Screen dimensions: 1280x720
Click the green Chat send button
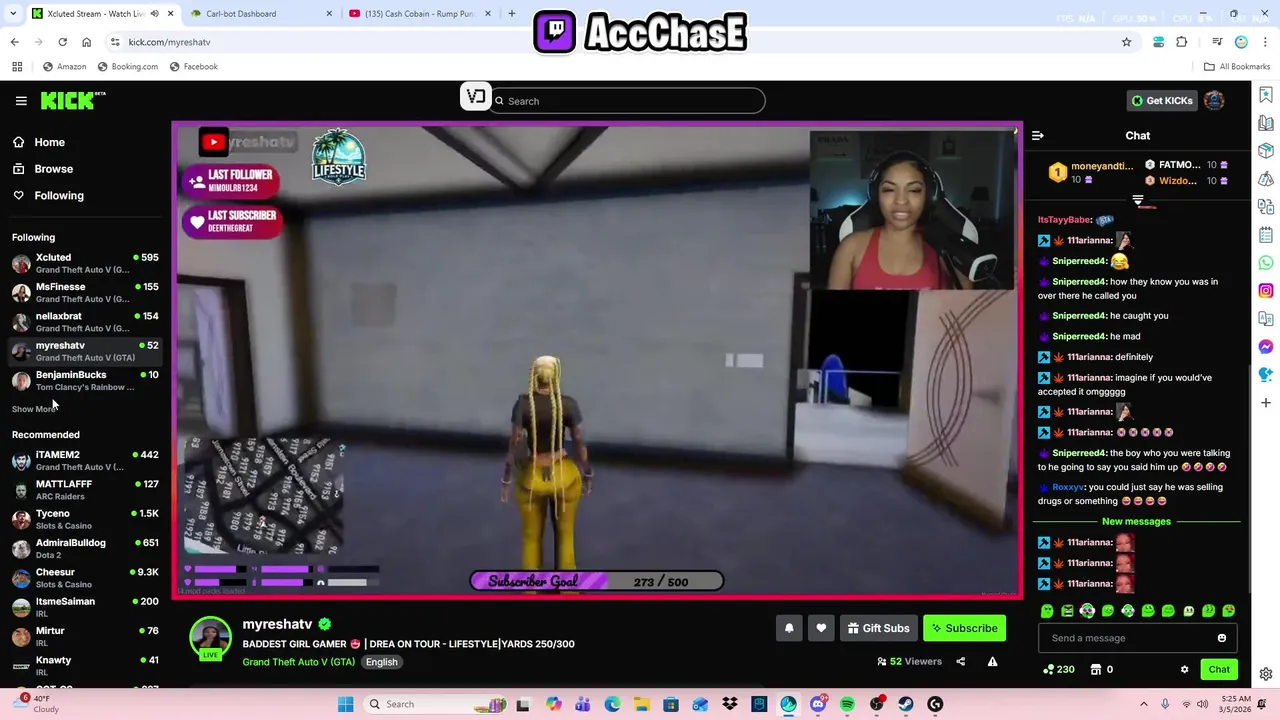[x=1219, y=670]
